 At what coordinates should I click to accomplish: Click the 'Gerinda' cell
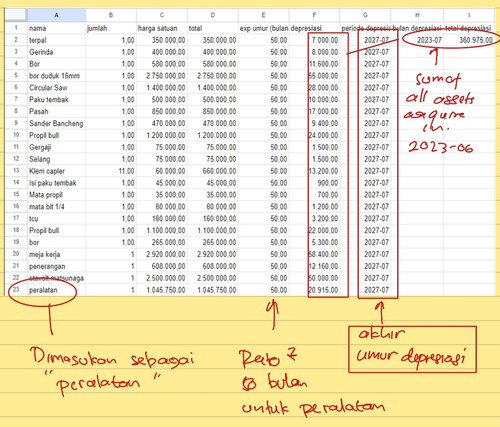[56, 52]
